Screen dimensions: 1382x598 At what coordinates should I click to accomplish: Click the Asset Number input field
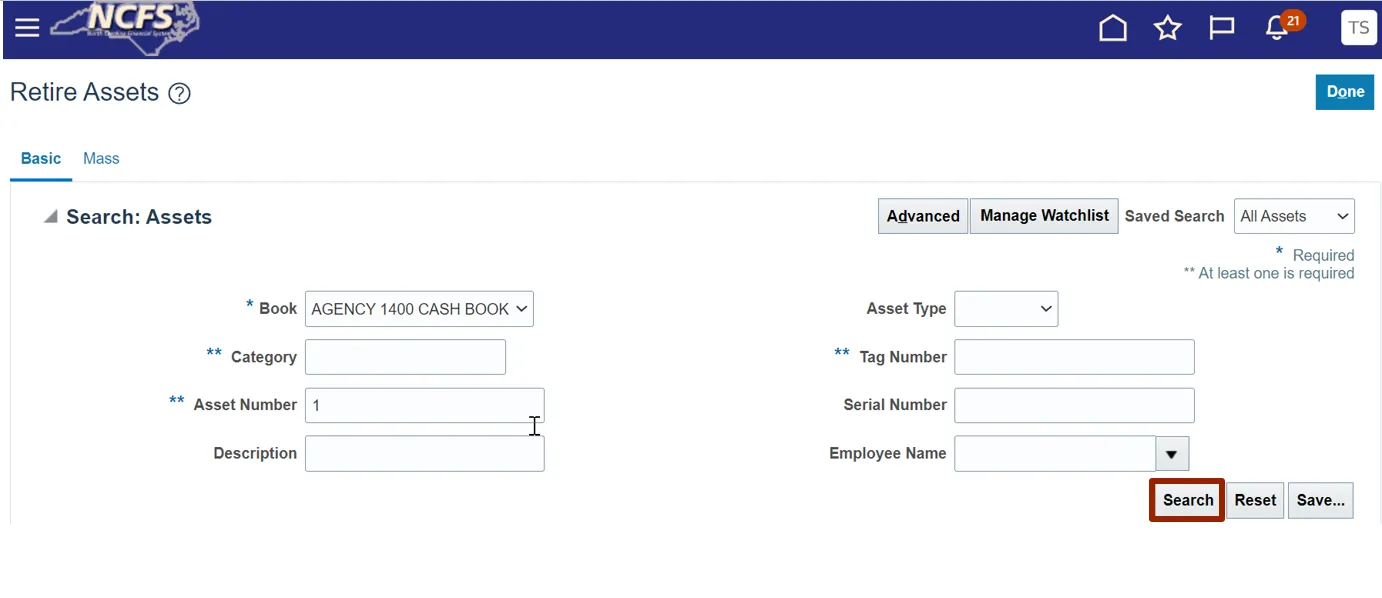pyautogui.click(x=424, y=405)
